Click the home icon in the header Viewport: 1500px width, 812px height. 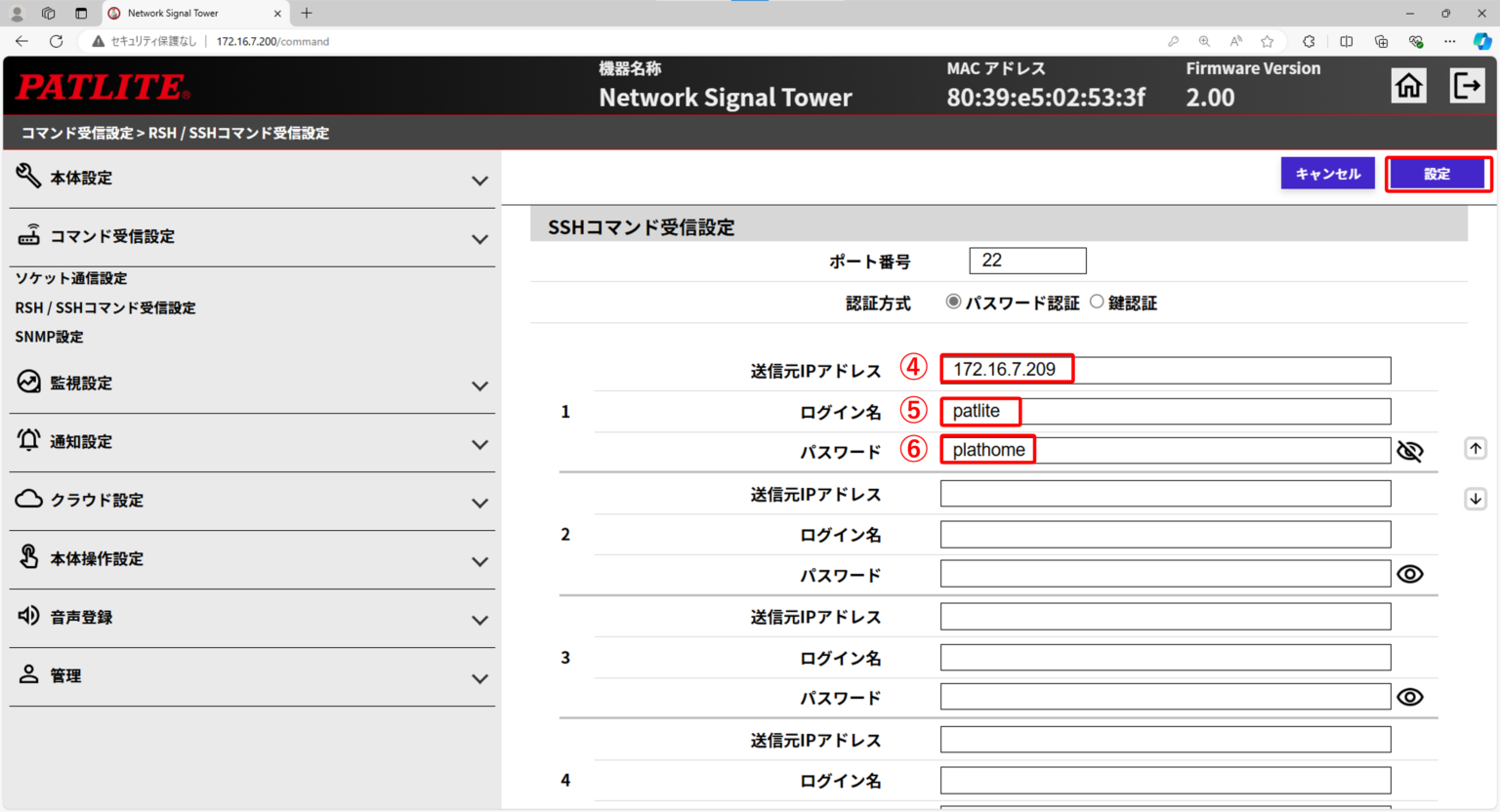[x=1409, y=85]
